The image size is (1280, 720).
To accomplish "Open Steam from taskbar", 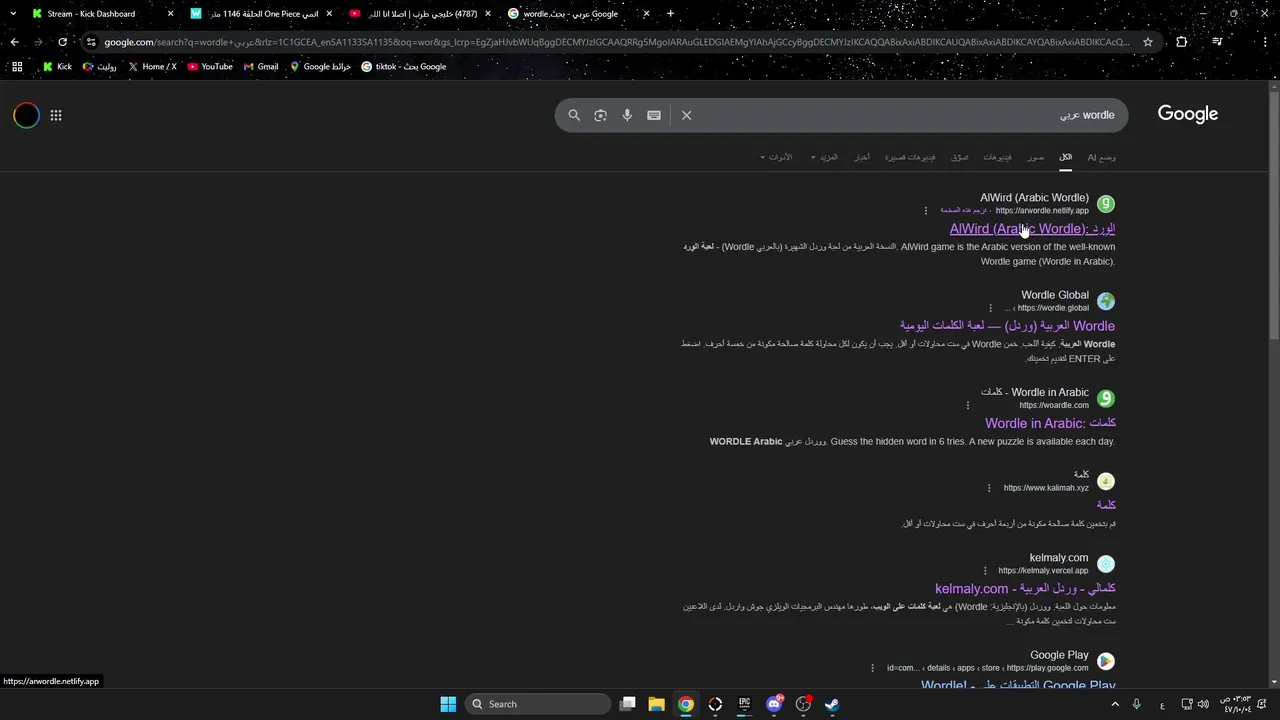I will click(x=831, y=704).
